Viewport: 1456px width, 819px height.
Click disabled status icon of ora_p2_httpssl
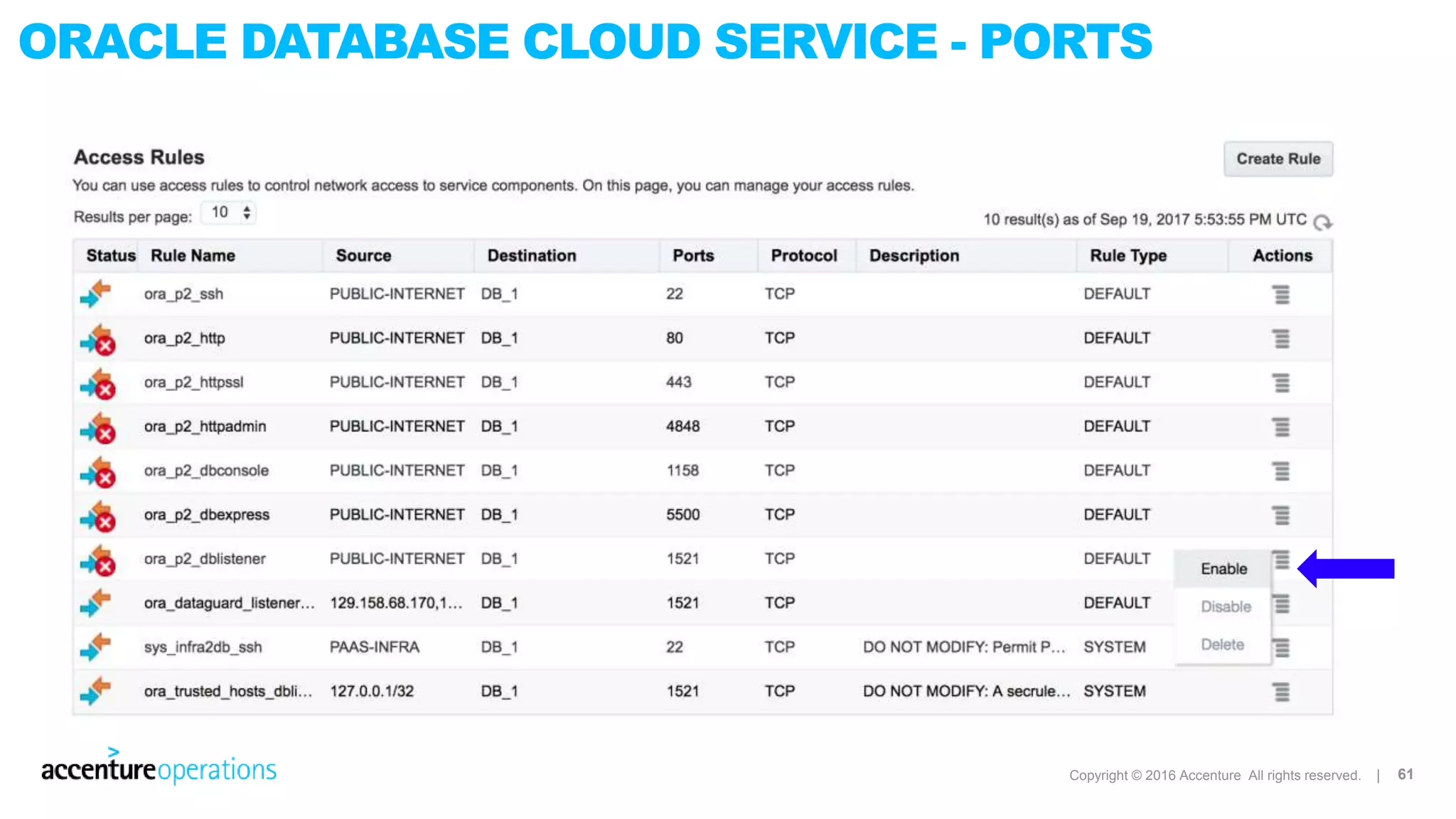(97, 383)
